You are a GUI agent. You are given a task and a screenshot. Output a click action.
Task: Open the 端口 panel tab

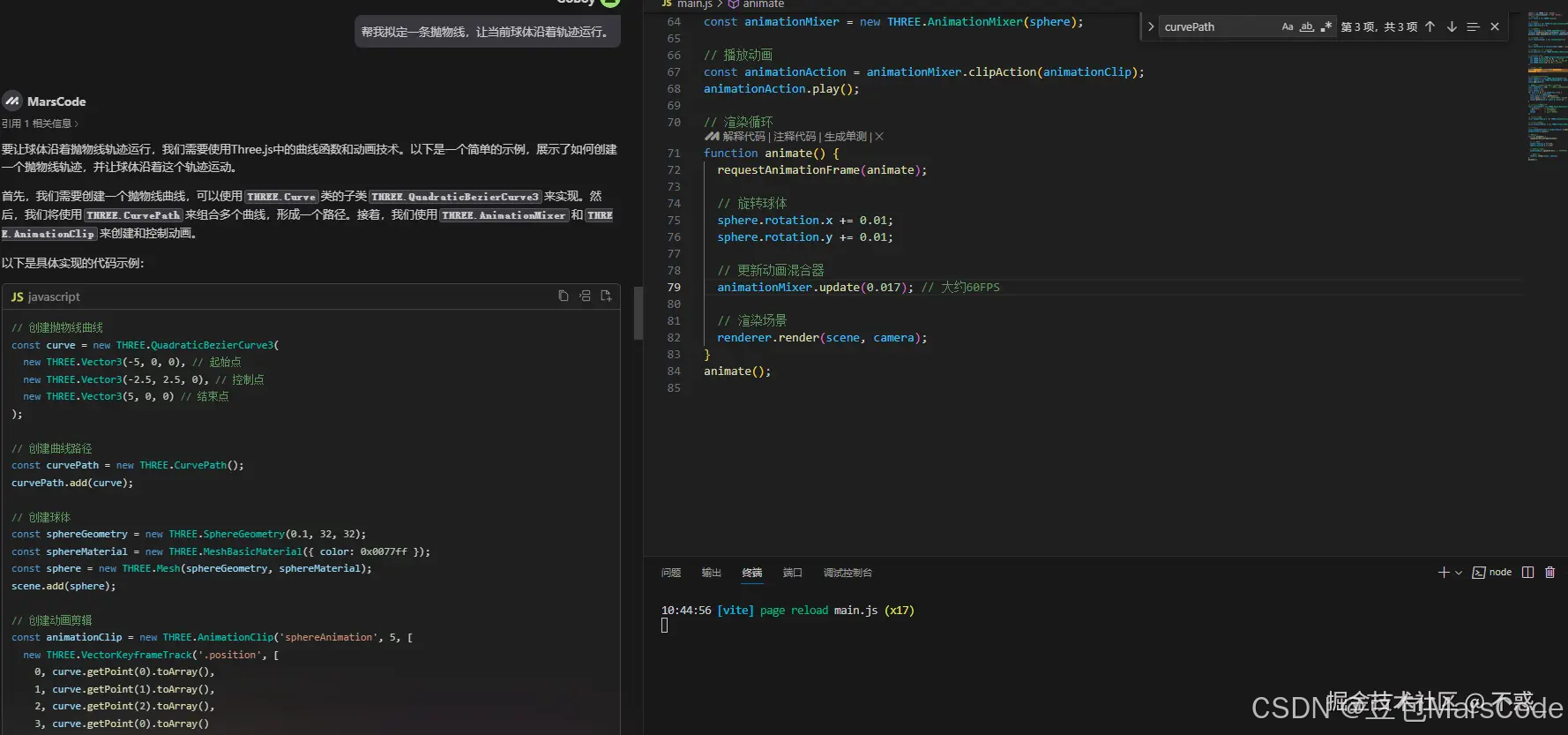point(793,573)
